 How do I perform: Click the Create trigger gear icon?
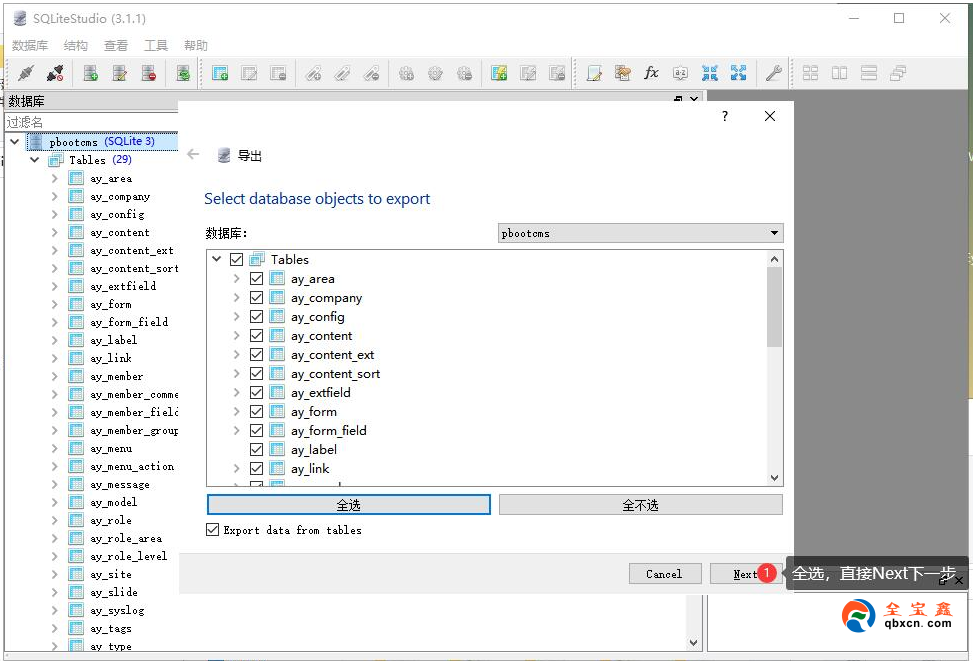click(x=406, y=73)
